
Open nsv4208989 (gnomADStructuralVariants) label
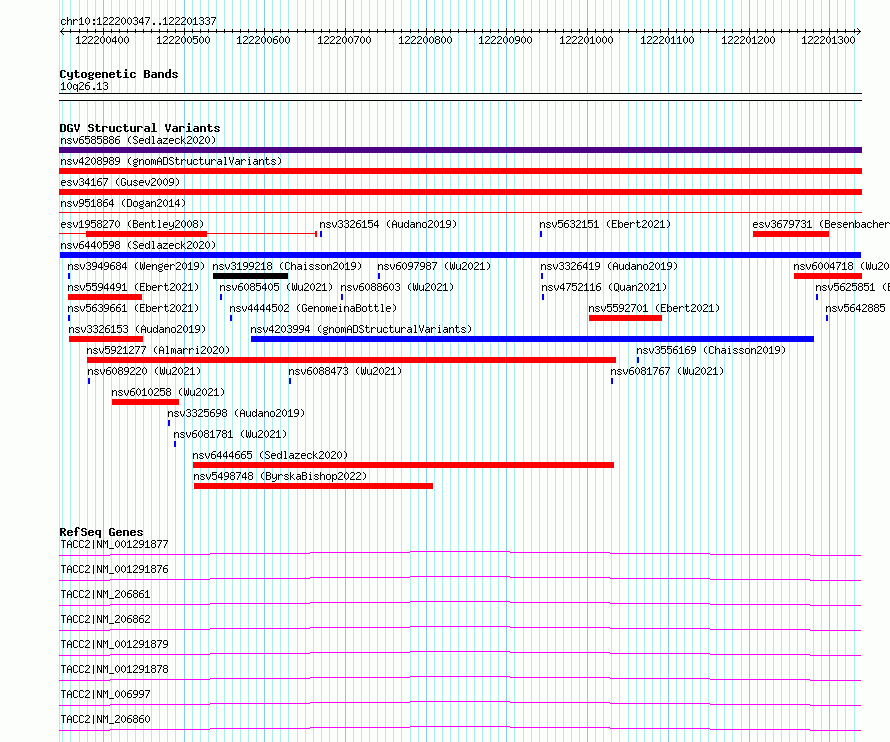coord(171,161)
